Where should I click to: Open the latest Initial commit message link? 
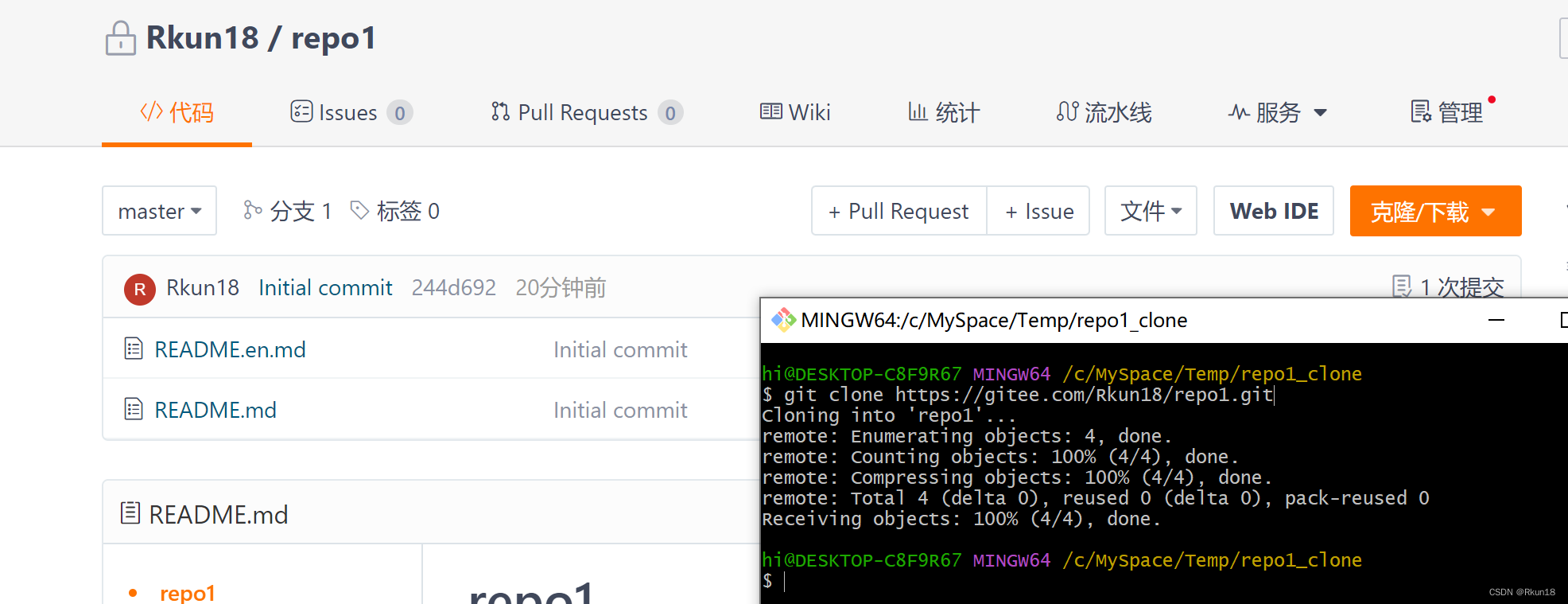pyautogui.click(x=325, y=287)
